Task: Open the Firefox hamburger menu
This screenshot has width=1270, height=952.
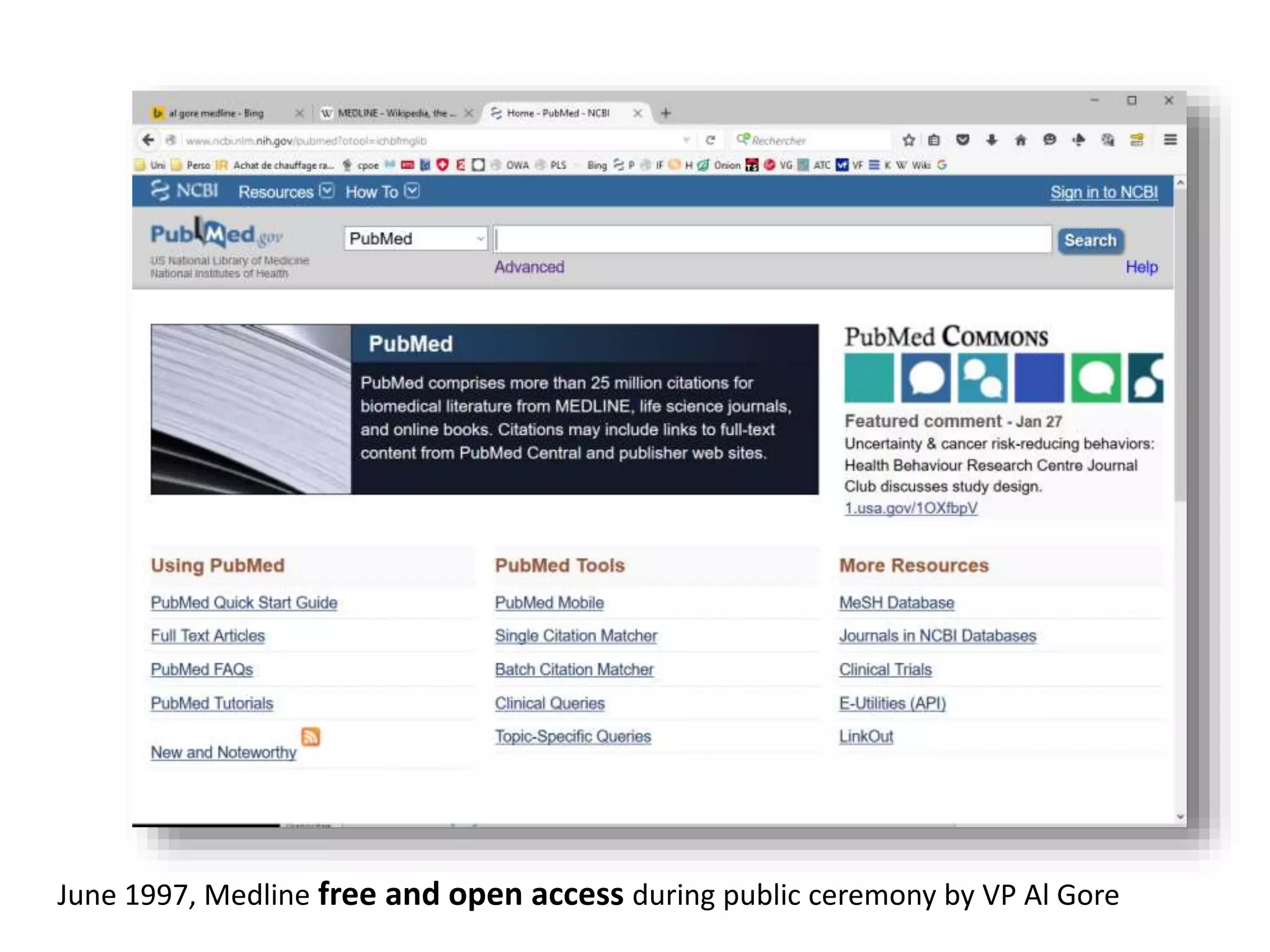Action: (1170, 140)
